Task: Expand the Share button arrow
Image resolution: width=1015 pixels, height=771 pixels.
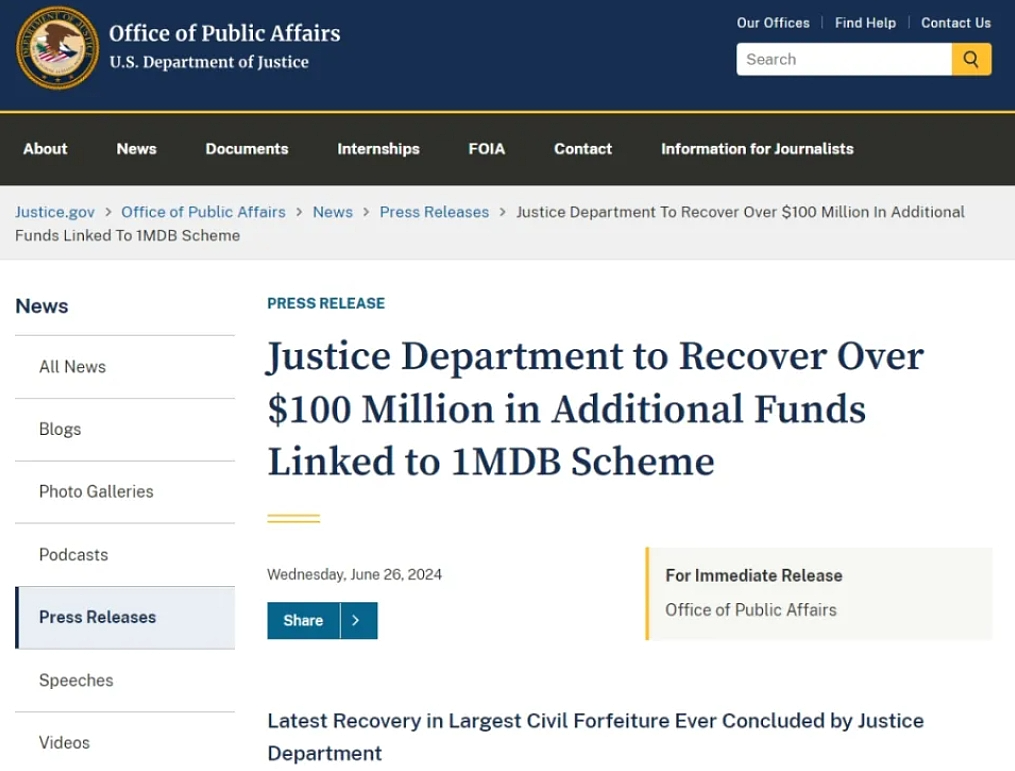Action: [x=359, y=620]
